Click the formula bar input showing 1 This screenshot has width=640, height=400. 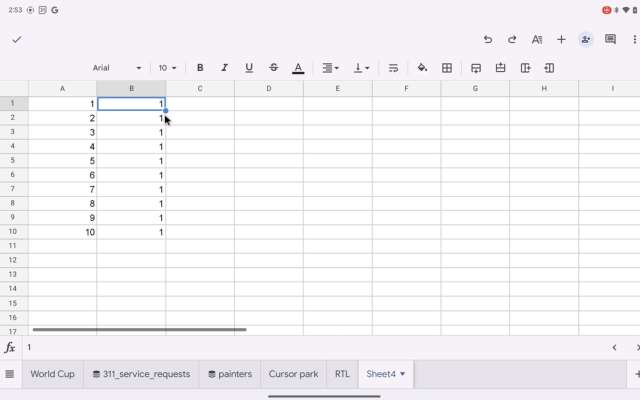tap(314, 348)
